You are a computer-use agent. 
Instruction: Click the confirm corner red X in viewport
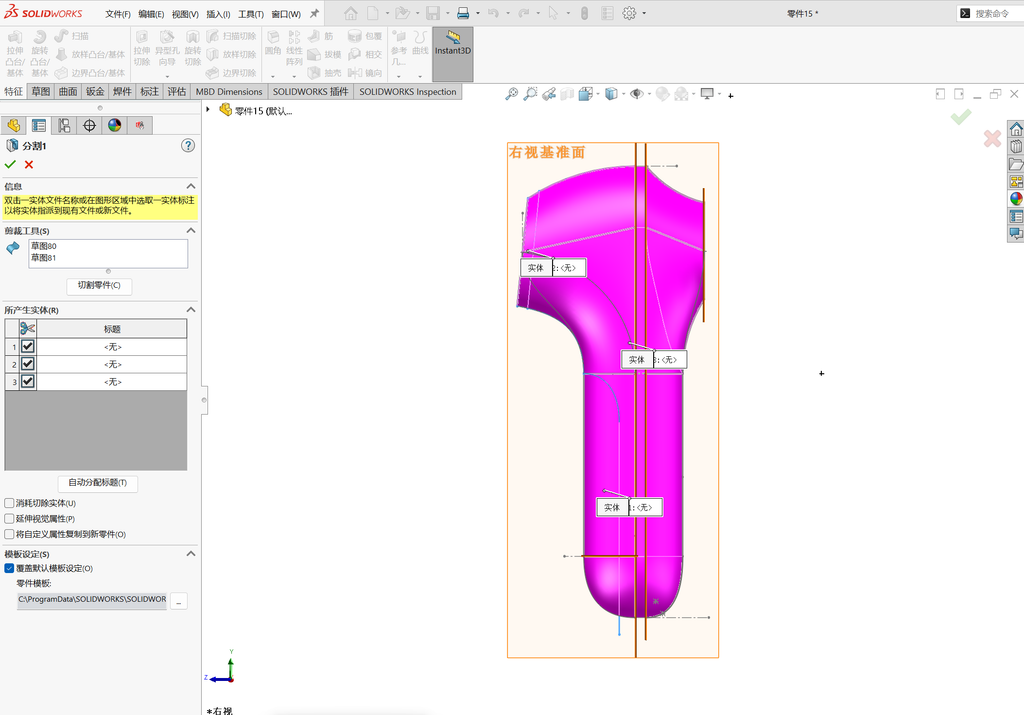click(x=992, y=138)
